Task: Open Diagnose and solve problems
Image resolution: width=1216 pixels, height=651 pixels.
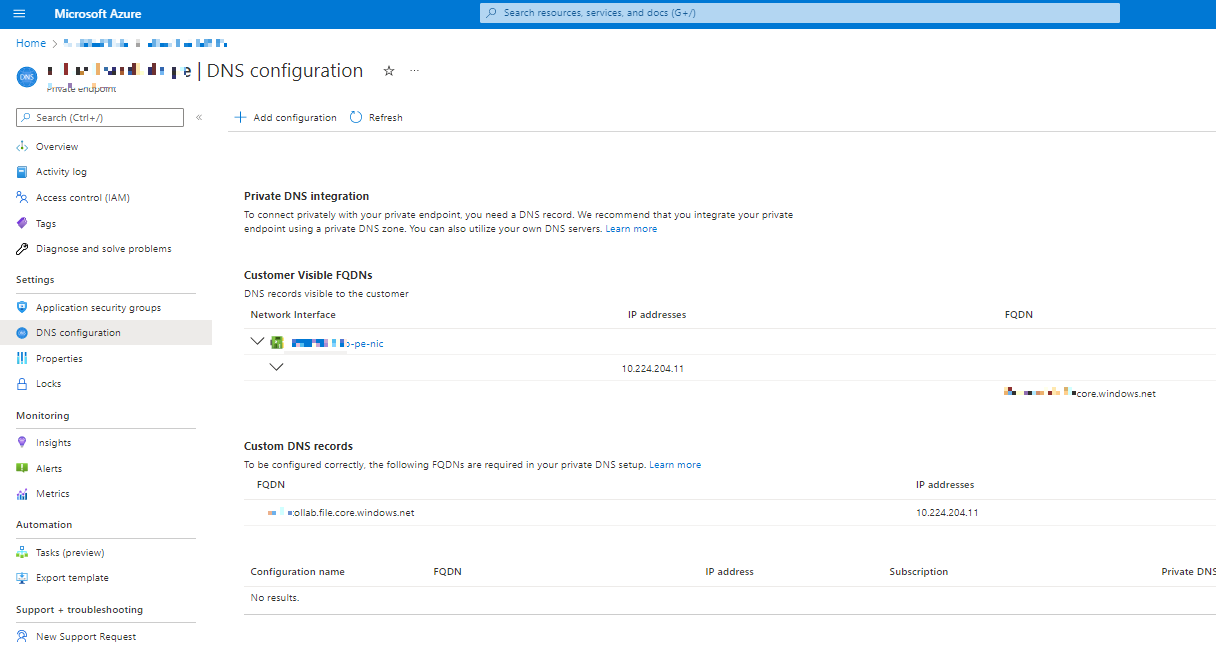Action: (x=104, y=249)
